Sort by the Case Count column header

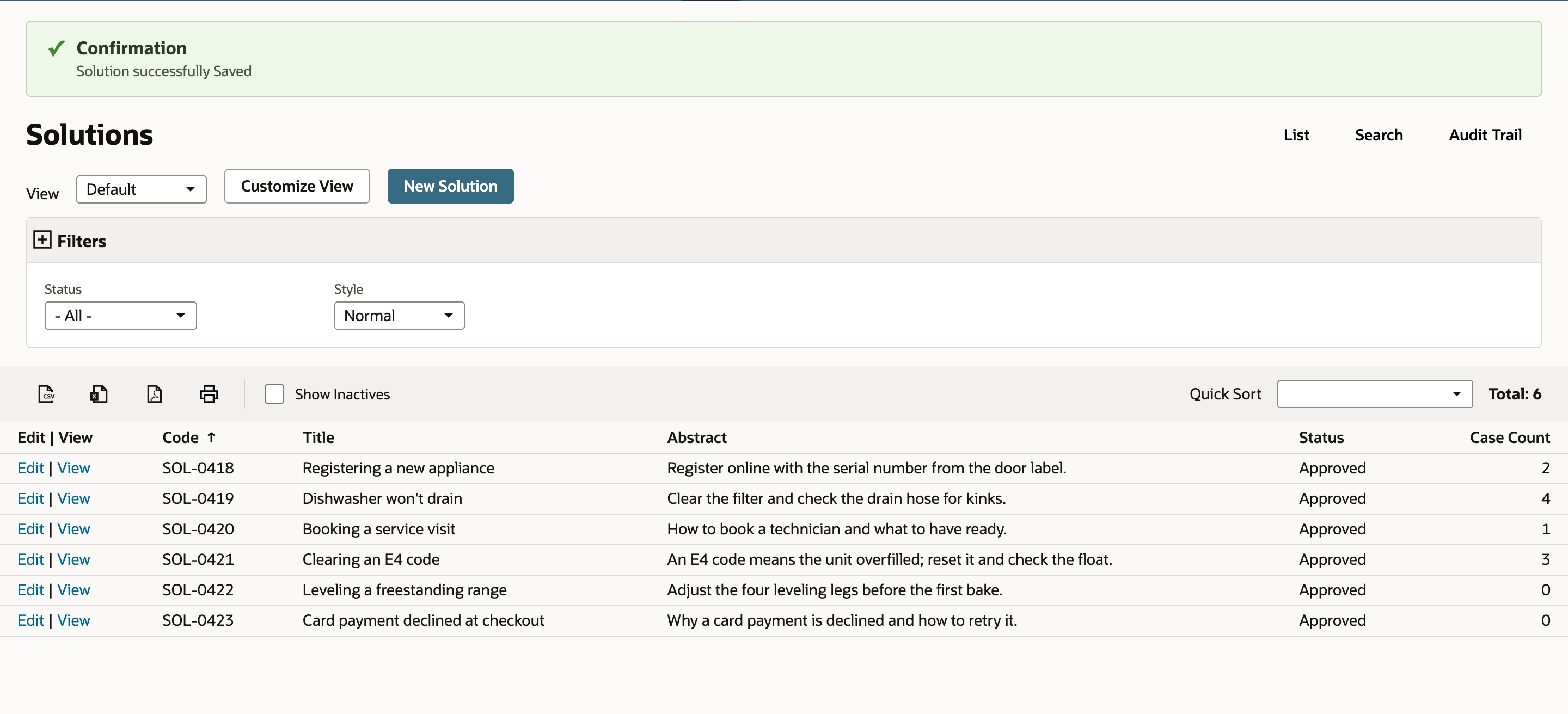(x=1510, y=438)
